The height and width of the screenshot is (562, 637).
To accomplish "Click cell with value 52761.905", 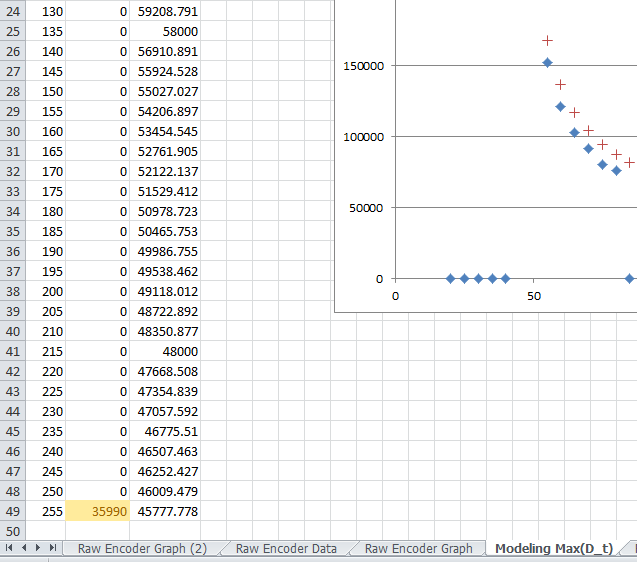I will click(x=165, y=151).
